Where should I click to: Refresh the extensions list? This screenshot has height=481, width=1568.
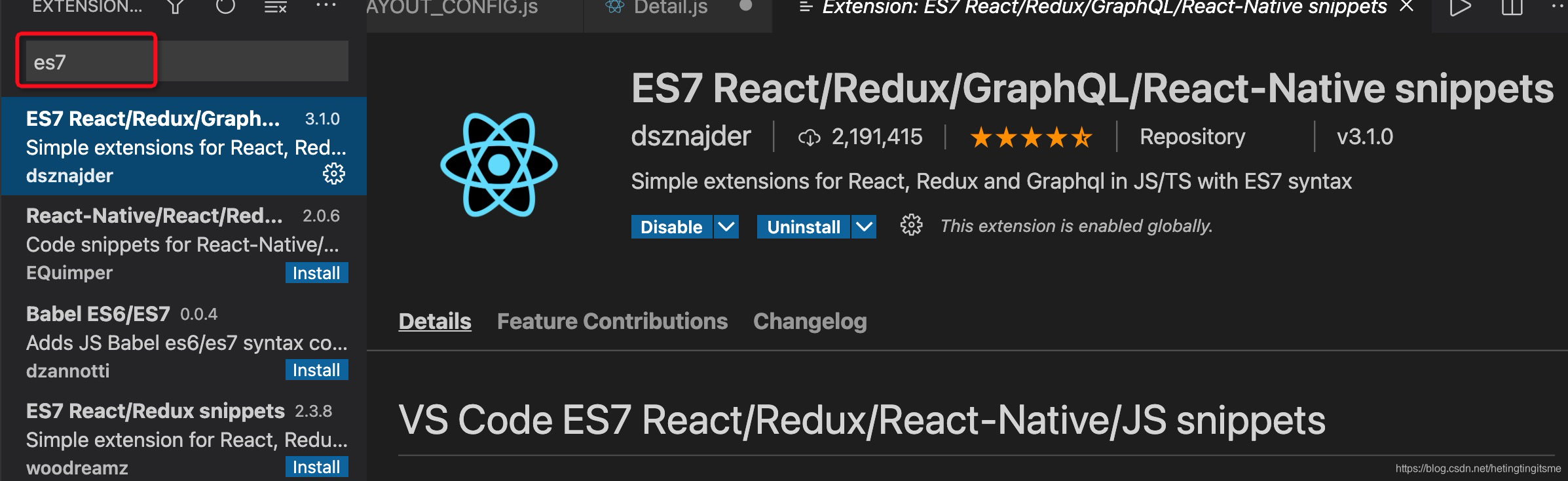tap(225, 7)
